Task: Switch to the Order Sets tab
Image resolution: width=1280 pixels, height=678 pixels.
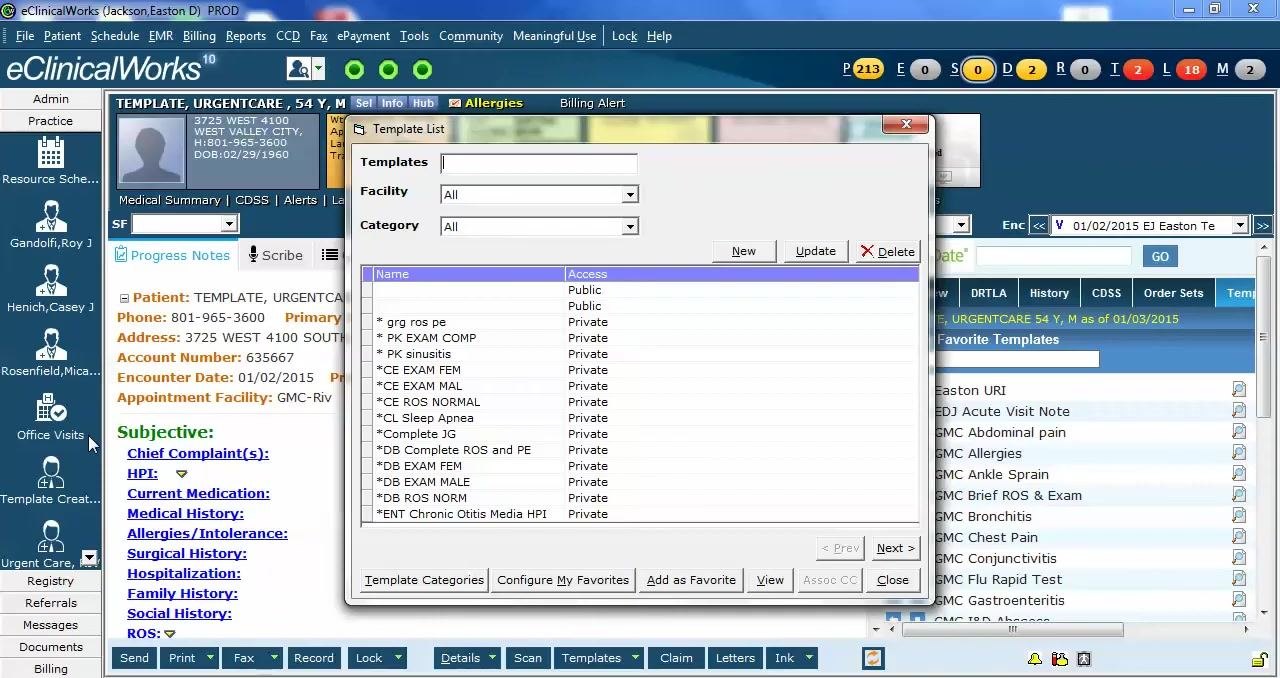Action: point(1173,293)
